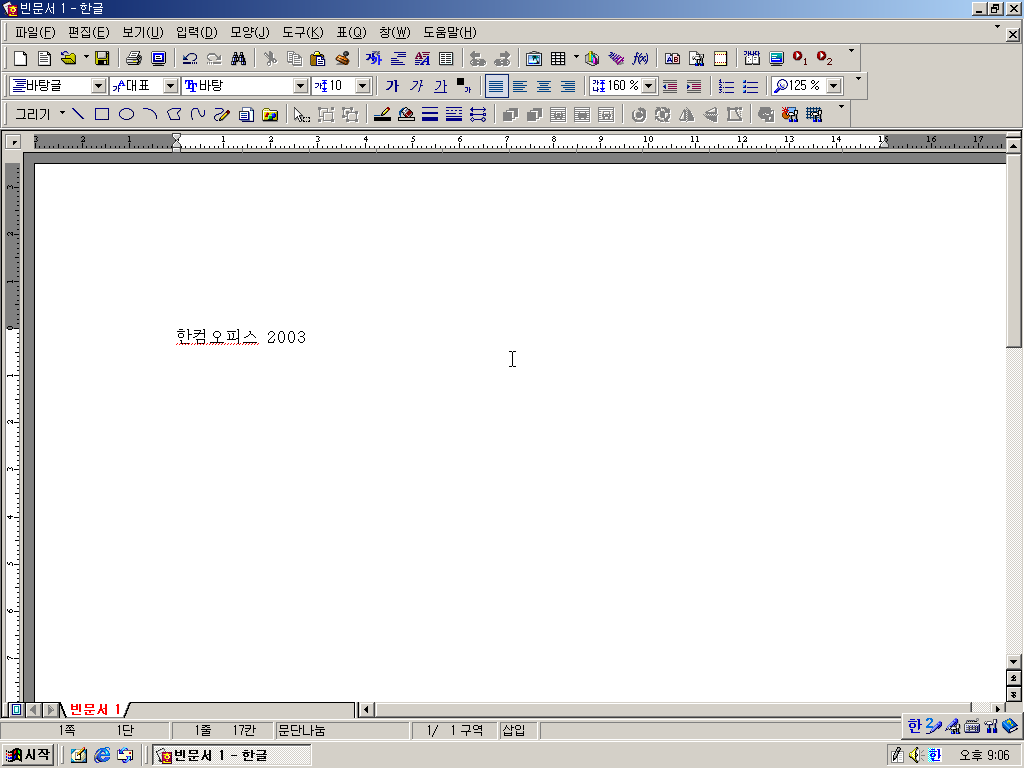Undo the last action
The width and height of the screenshot is (1024, 768).
click(190, 59)
